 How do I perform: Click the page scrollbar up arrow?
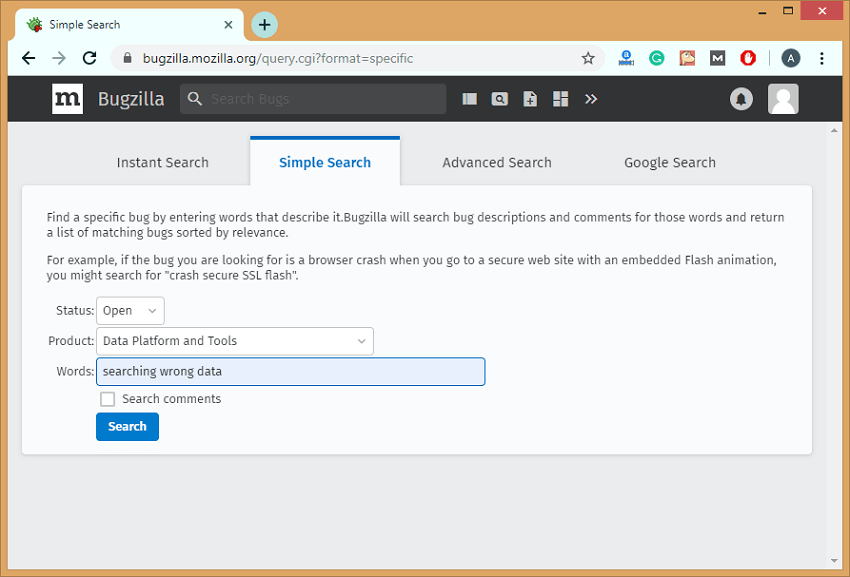[834, 130]
